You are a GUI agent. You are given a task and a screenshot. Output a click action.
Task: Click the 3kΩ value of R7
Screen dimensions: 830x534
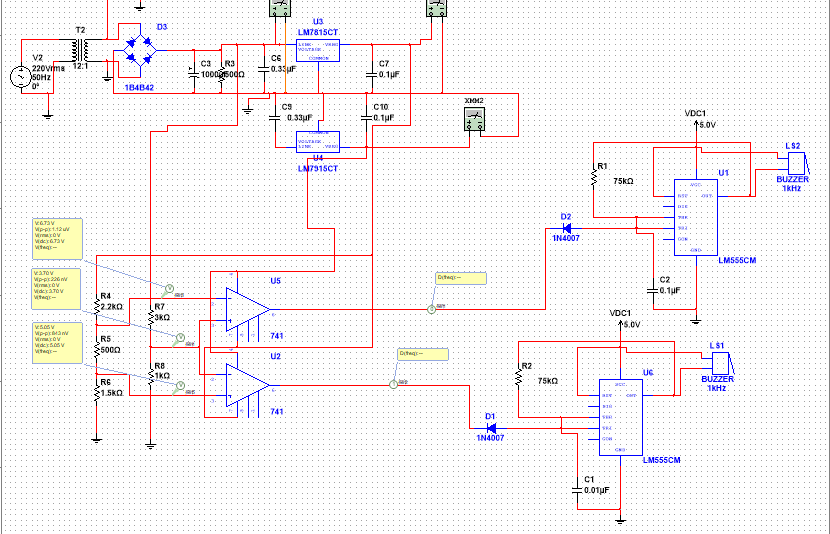click(x=162, y=318)
